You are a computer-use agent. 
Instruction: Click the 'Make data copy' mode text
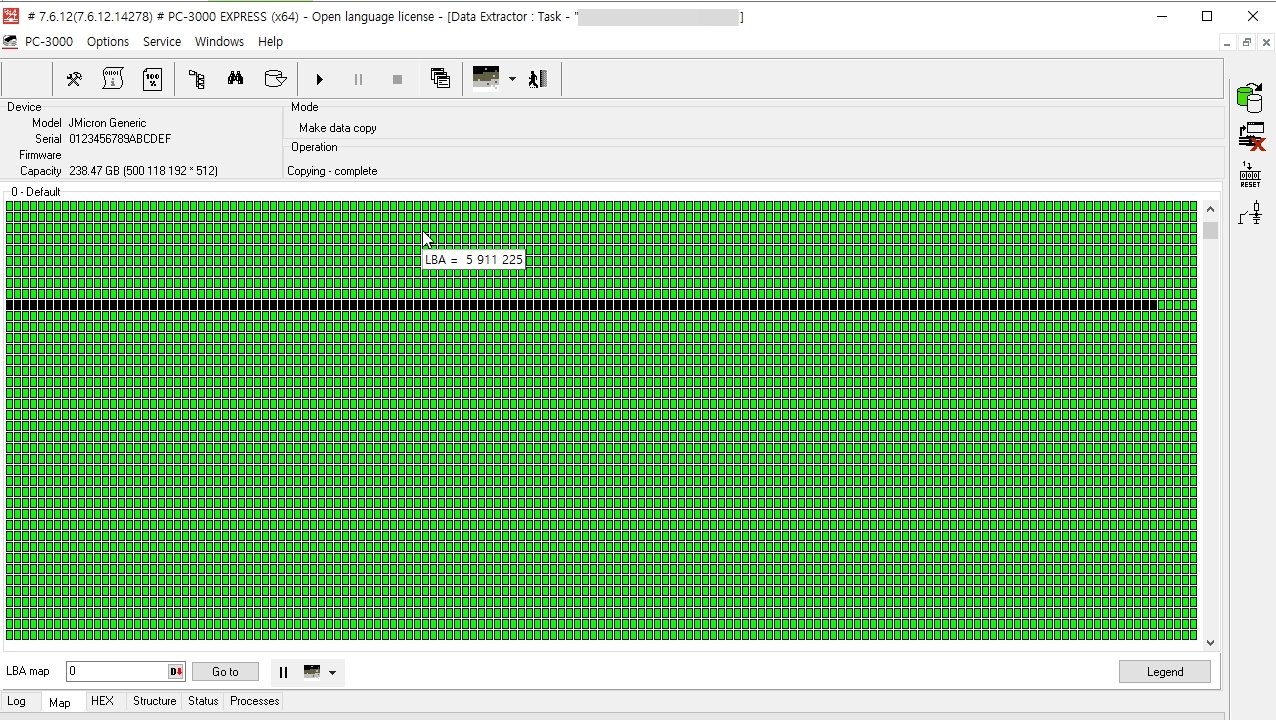(x=338, y=128)
